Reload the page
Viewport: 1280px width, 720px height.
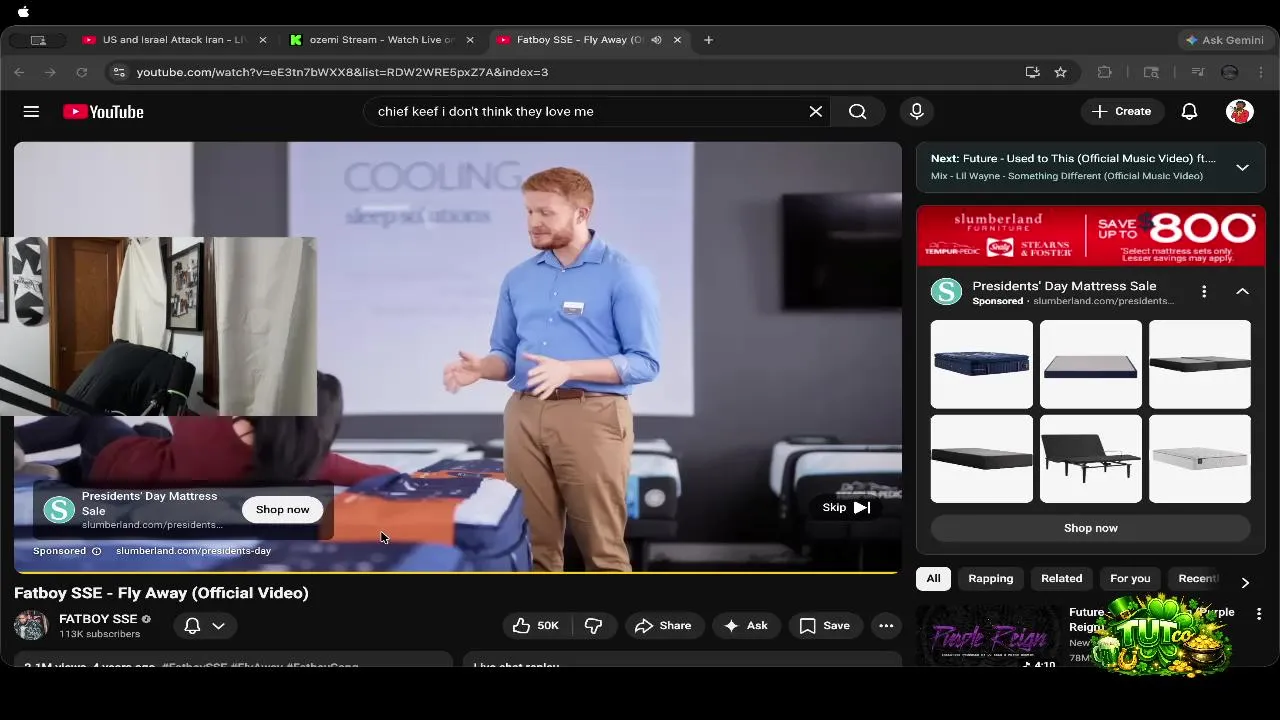[82, 72]
